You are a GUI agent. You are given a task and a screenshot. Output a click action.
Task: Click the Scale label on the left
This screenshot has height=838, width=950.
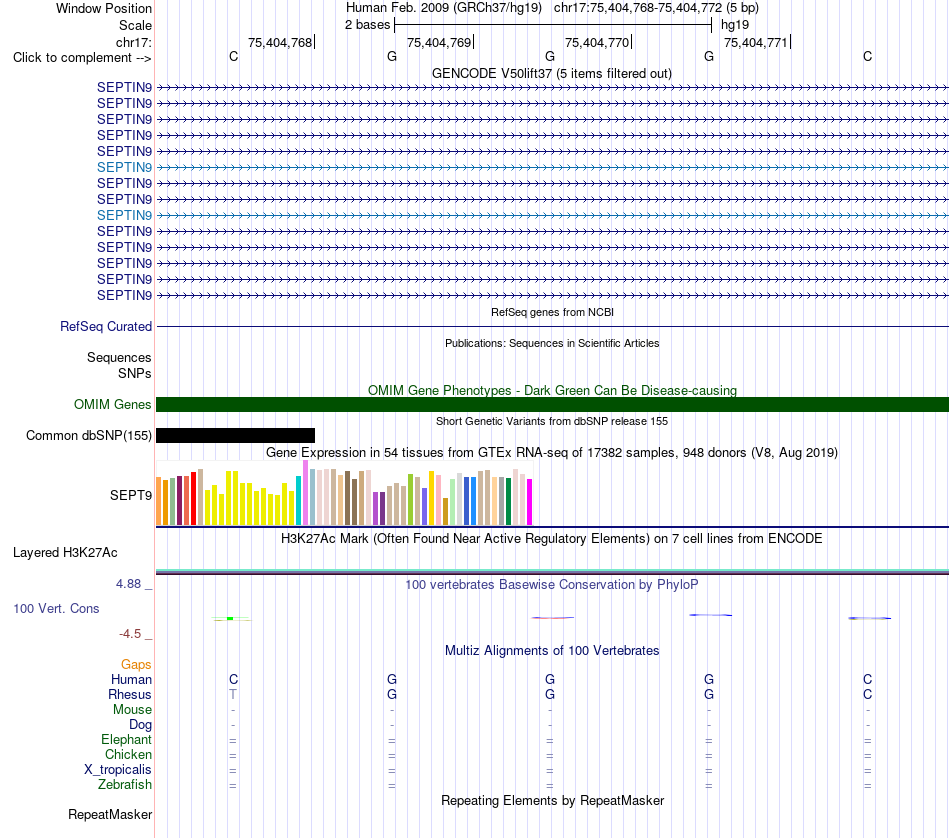[x=135, y=25]
